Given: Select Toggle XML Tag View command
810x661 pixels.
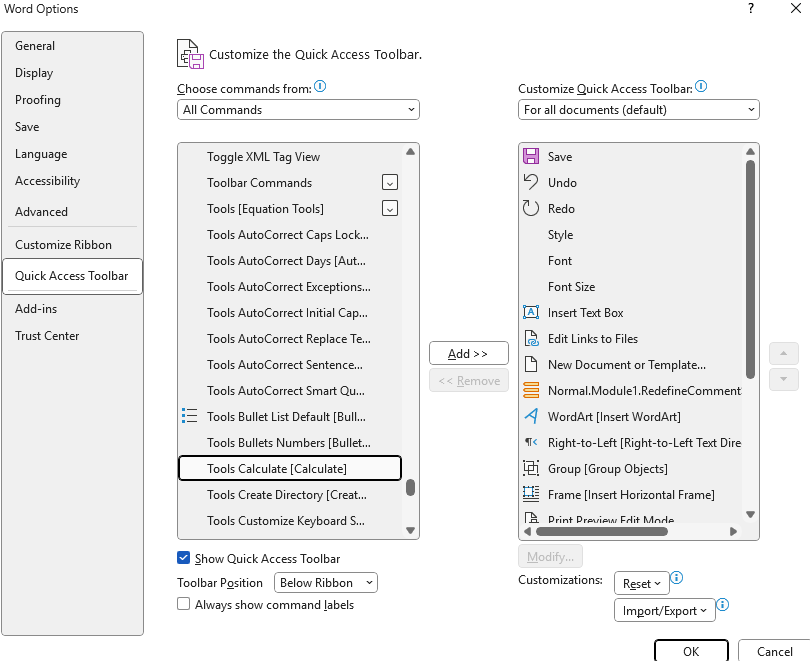Looking at the screenshot, I should point(290,156).
